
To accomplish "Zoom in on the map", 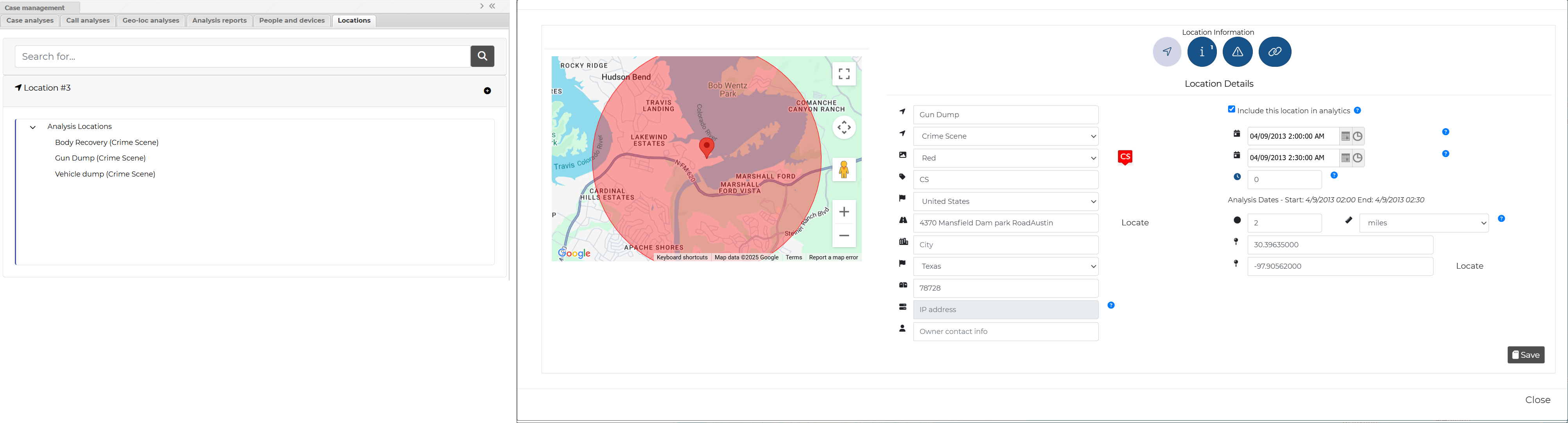I will 844,212.
